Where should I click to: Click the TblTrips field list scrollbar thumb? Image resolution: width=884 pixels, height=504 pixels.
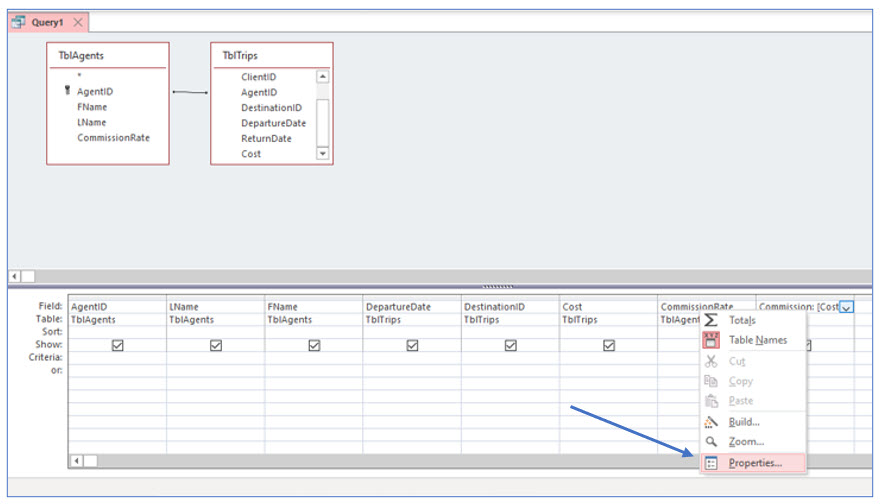[322, 122]
